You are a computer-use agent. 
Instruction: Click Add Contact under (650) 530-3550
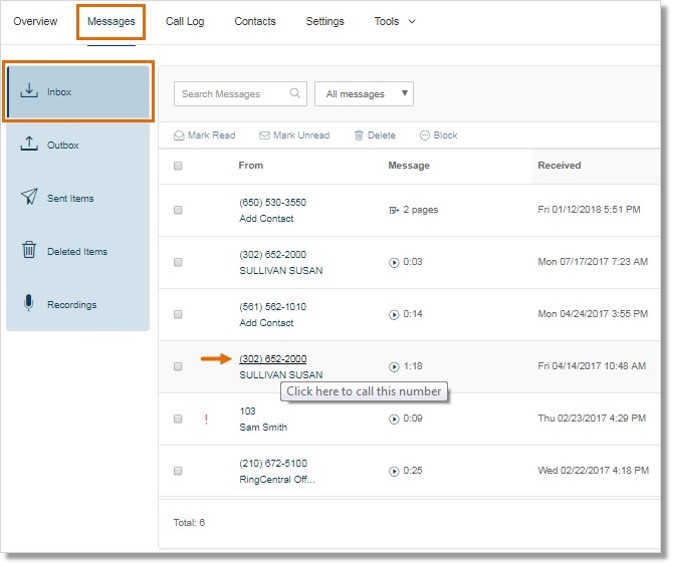tap(267, 218)
